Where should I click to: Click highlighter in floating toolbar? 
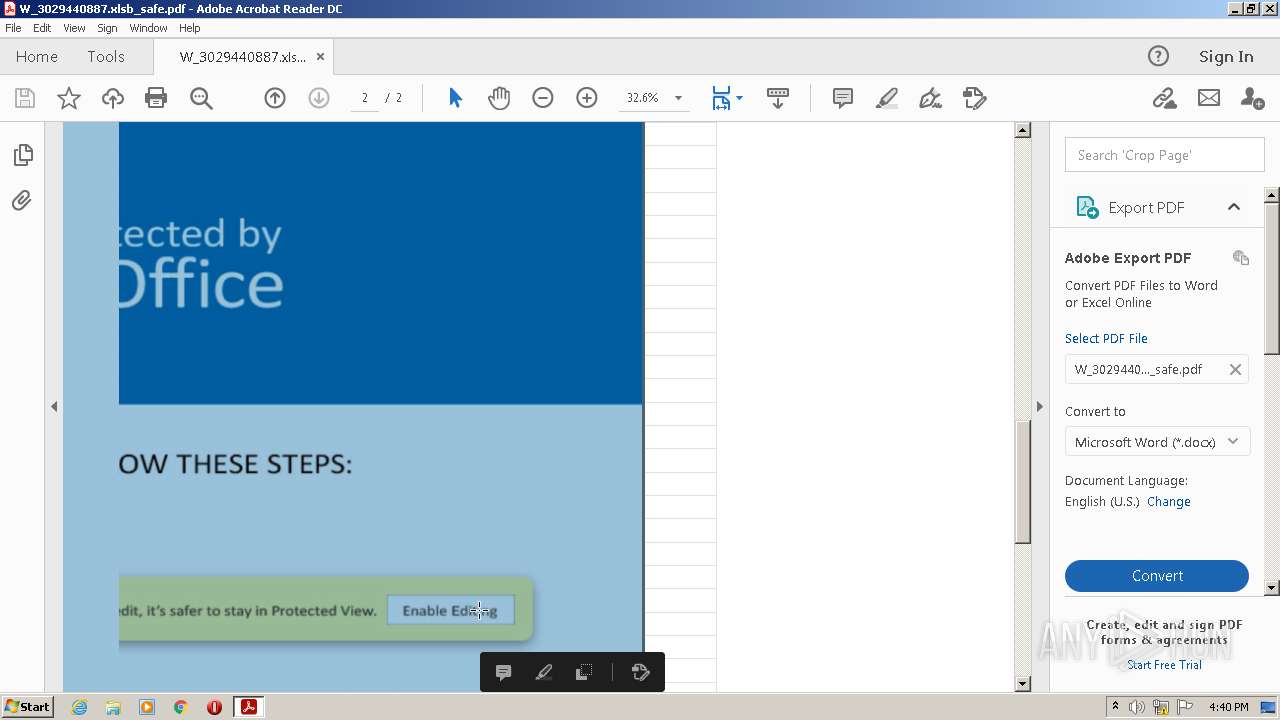[x=544, y=673]
